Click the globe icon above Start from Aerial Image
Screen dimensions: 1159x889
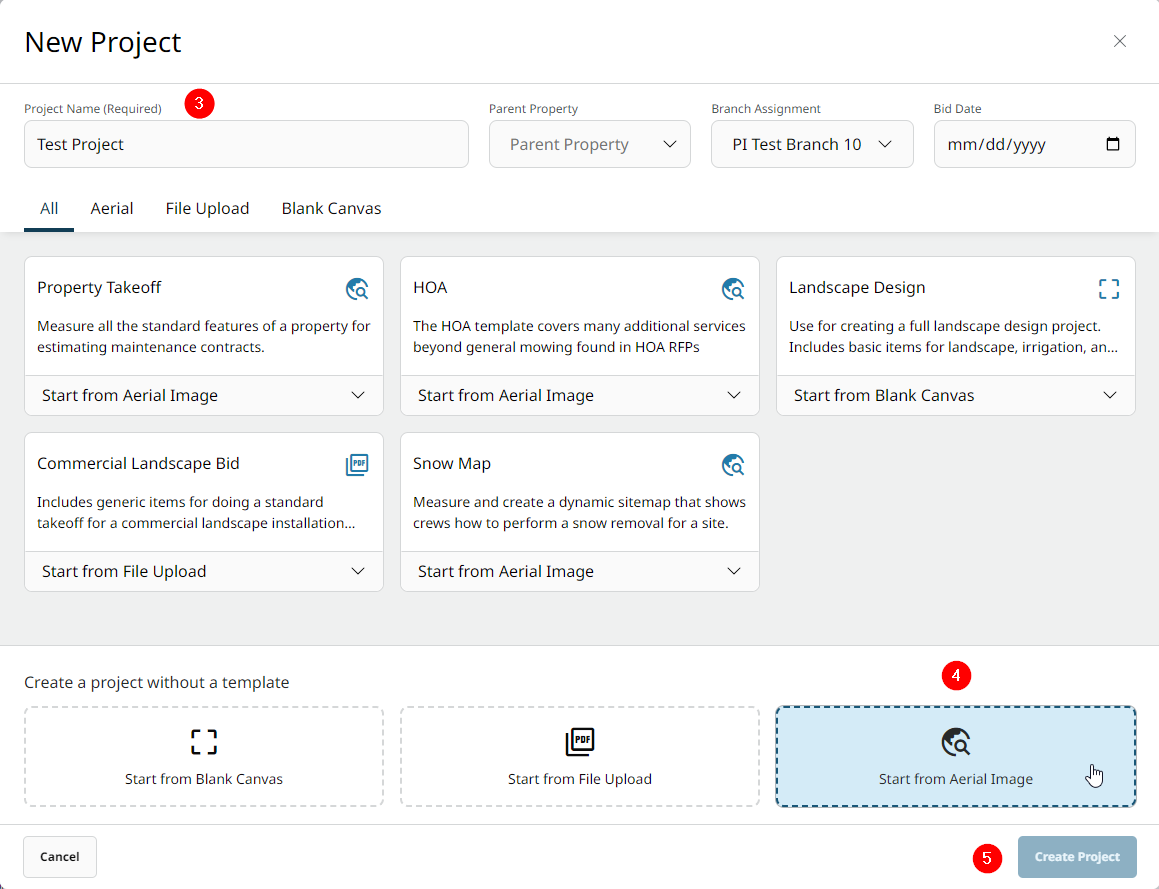pyautogui.click(x=956, y=741)
